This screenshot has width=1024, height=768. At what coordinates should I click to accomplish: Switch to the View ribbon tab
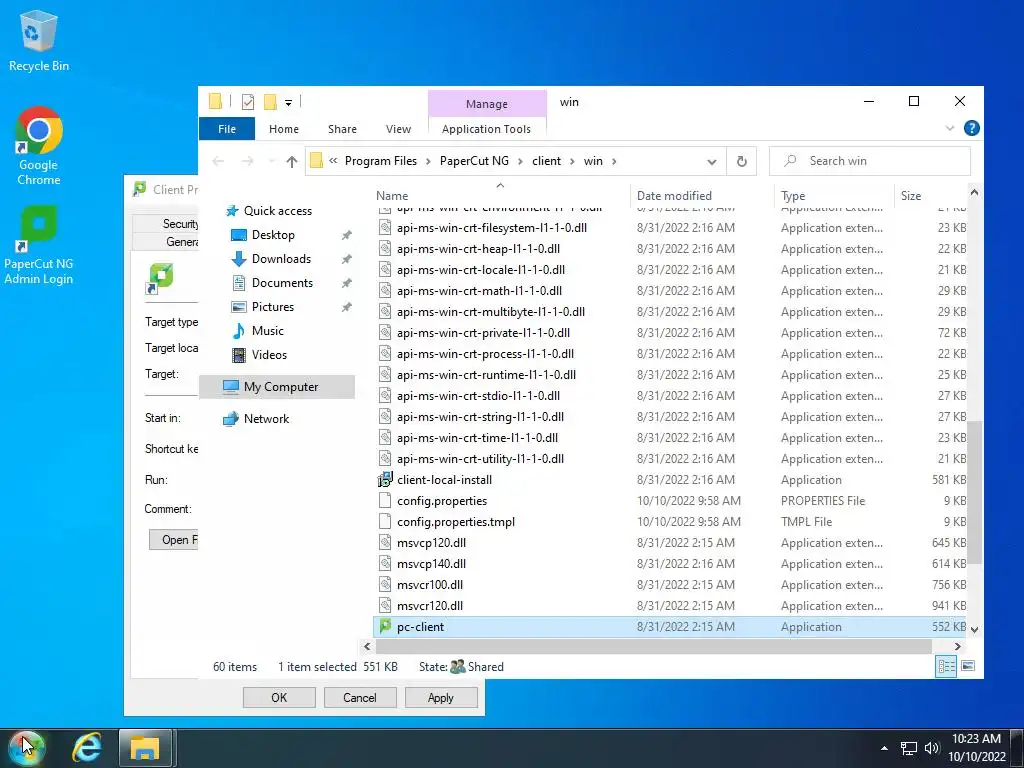(398, 129)
